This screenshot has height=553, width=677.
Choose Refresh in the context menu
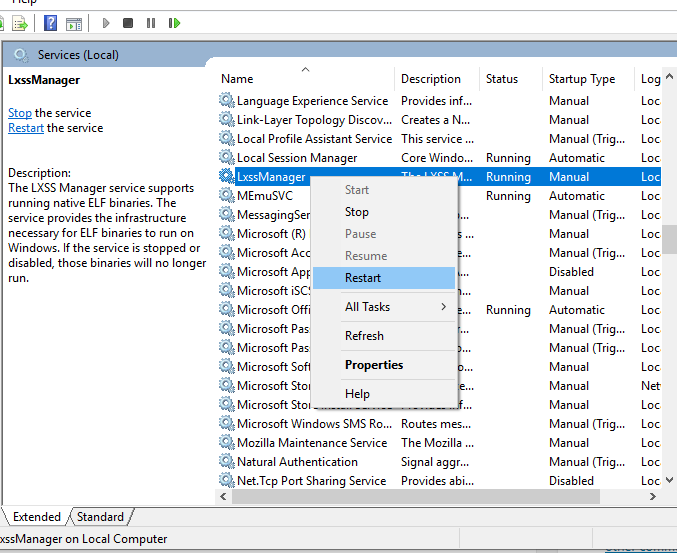[x=384, y=335]
